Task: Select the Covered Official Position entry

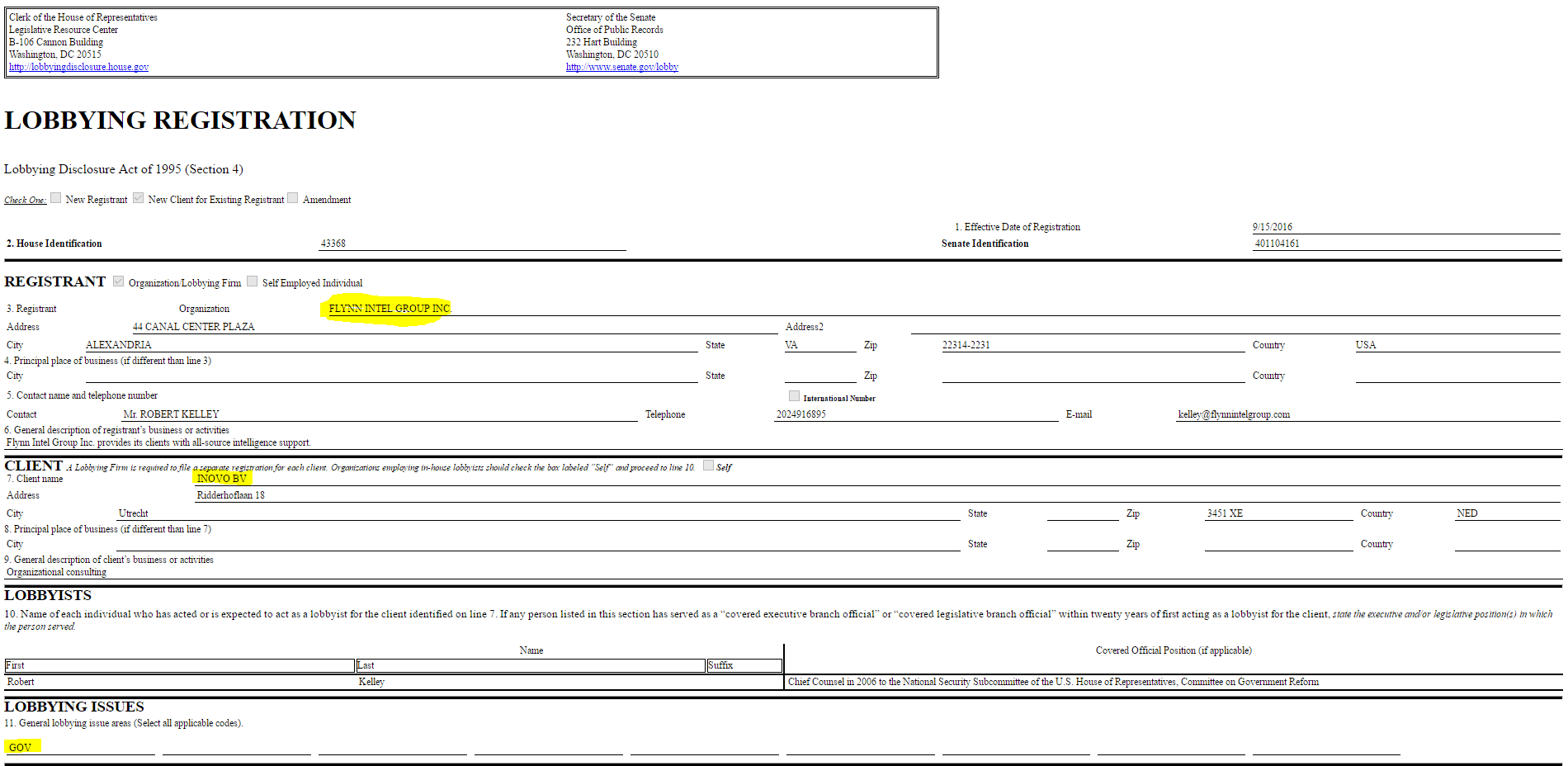Action: coord(1052,681)
